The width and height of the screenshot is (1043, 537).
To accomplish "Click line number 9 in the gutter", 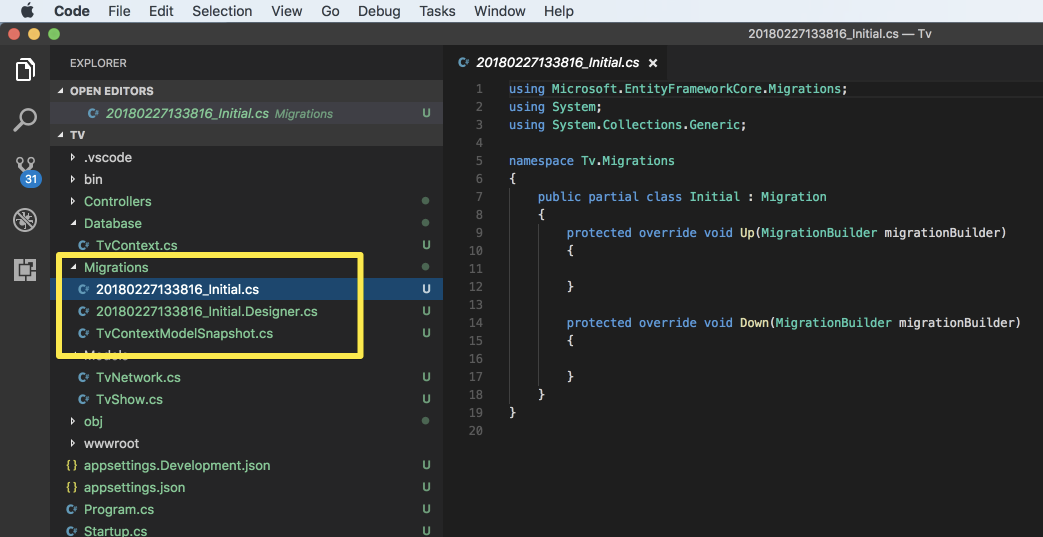I will coord(479,233).
